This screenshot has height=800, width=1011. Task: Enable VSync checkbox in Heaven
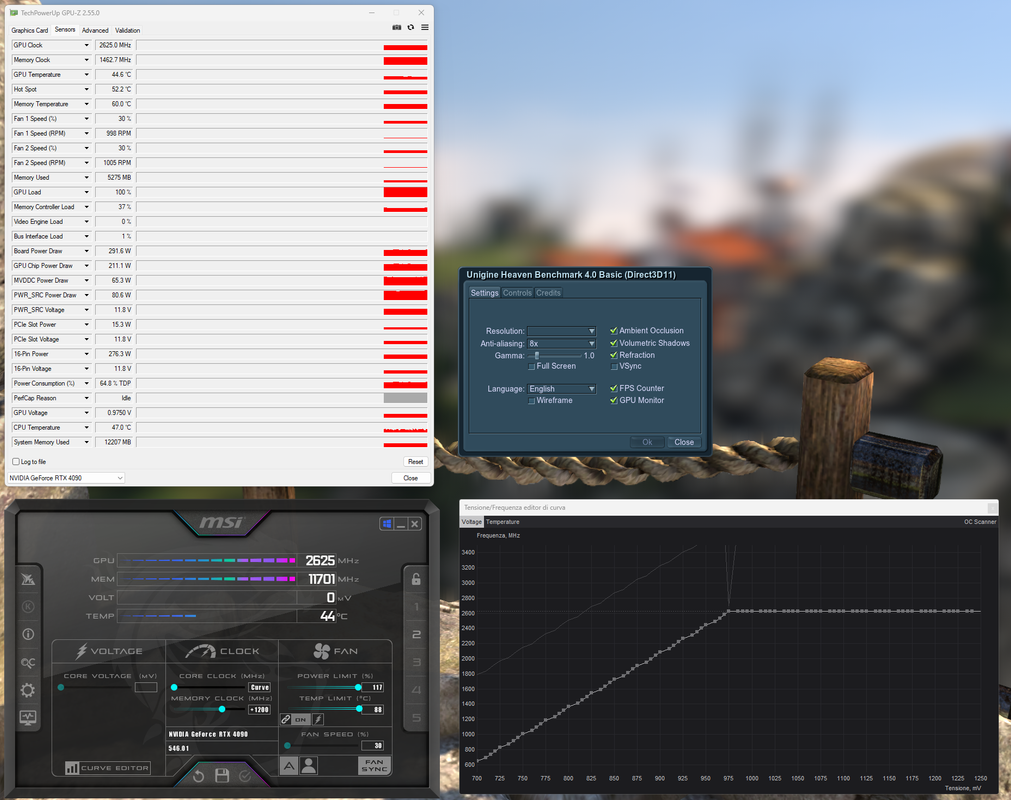614,366
